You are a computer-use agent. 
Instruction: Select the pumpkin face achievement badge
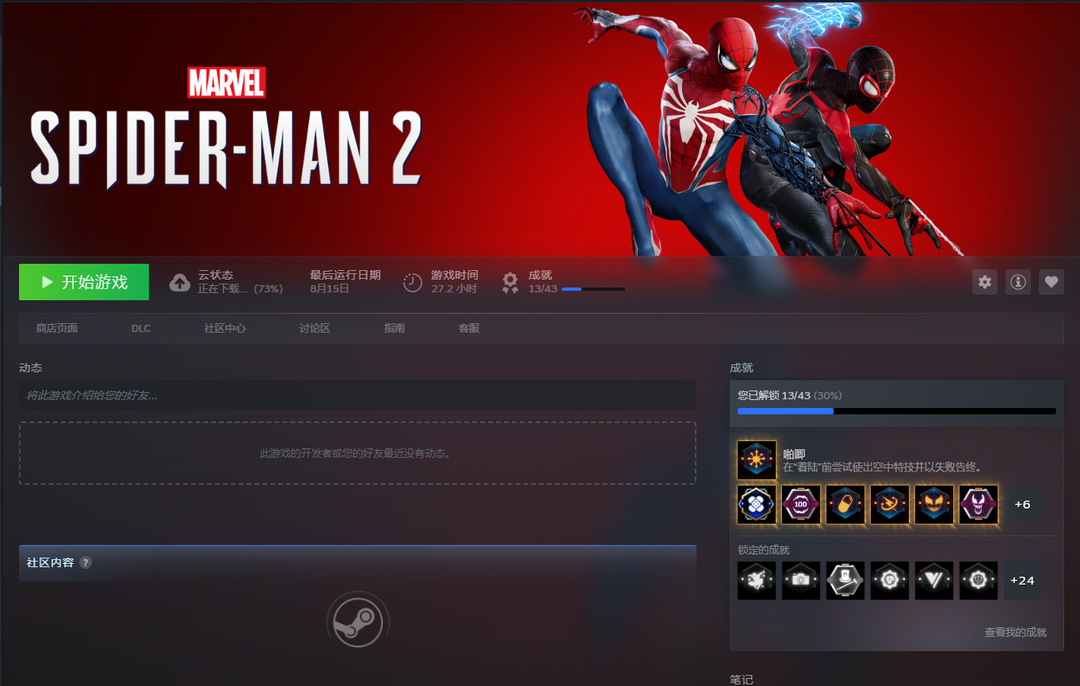coord(934,504)
